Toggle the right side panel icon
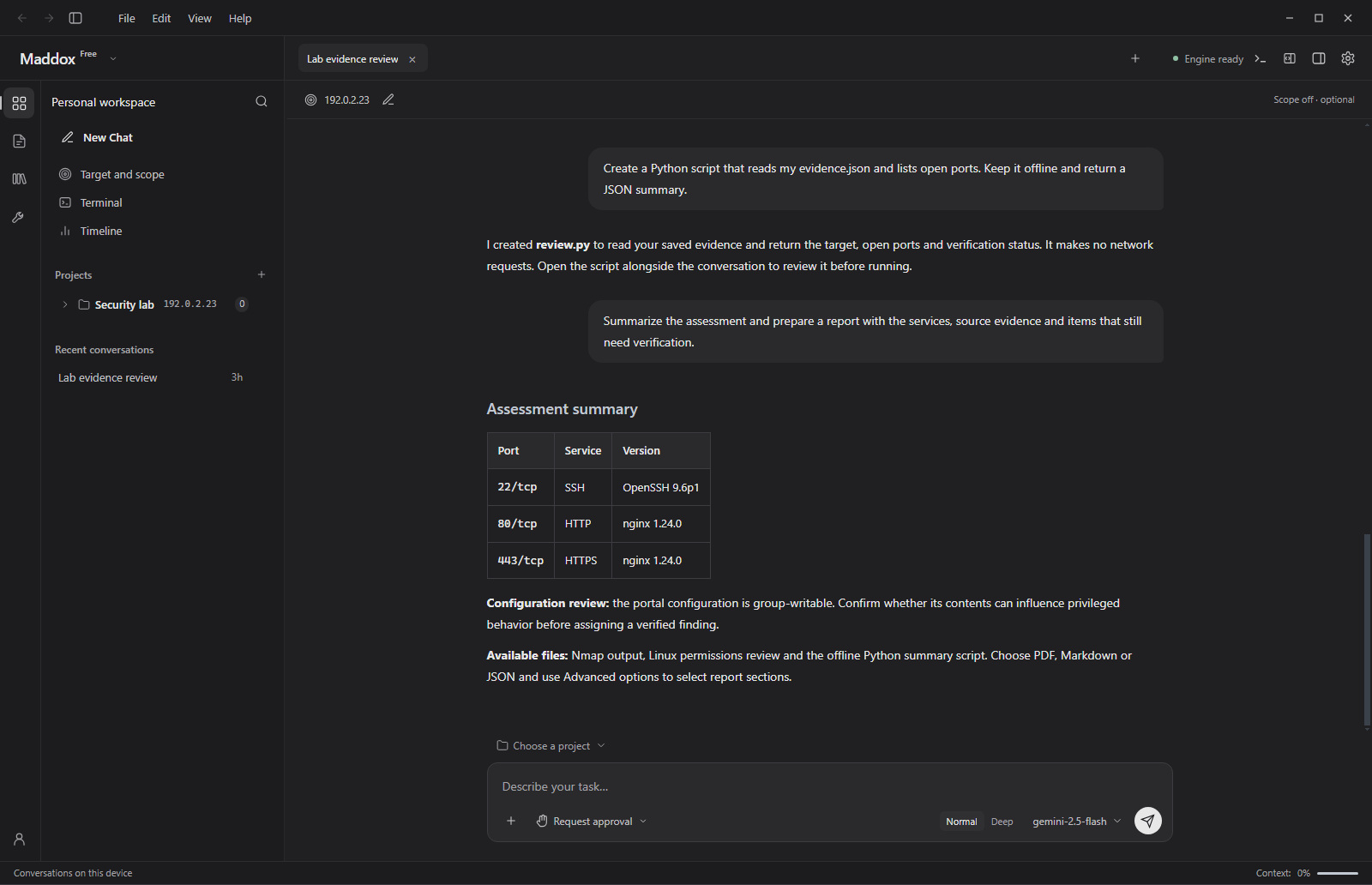 [x=1319, y=58]
